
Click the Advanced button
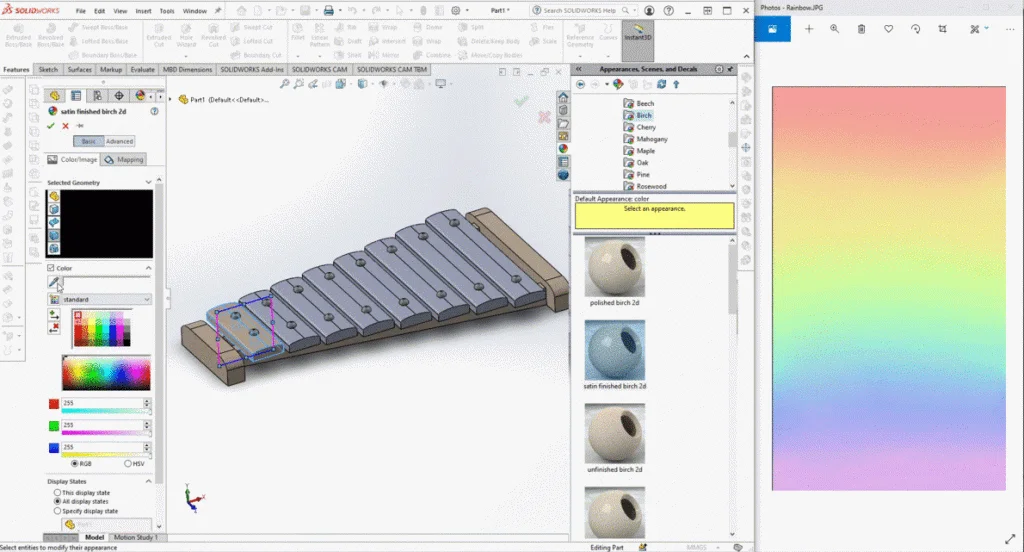119,141
